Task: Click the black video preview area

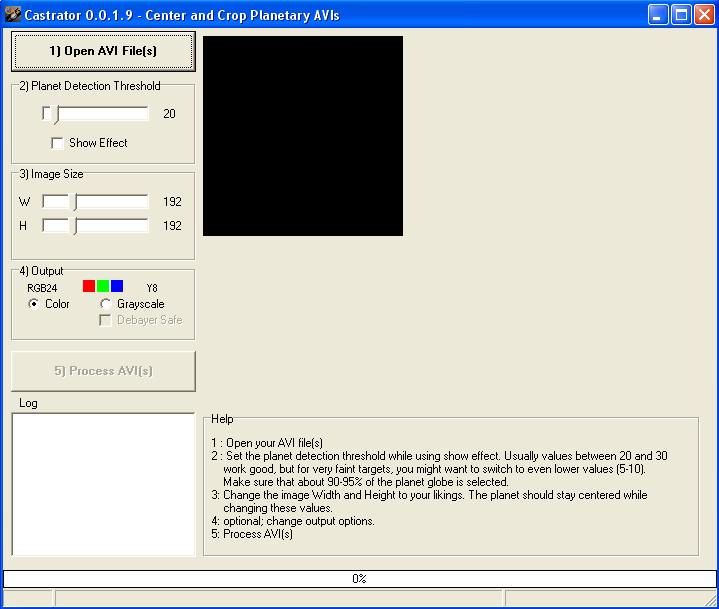Action: point(303,136)
